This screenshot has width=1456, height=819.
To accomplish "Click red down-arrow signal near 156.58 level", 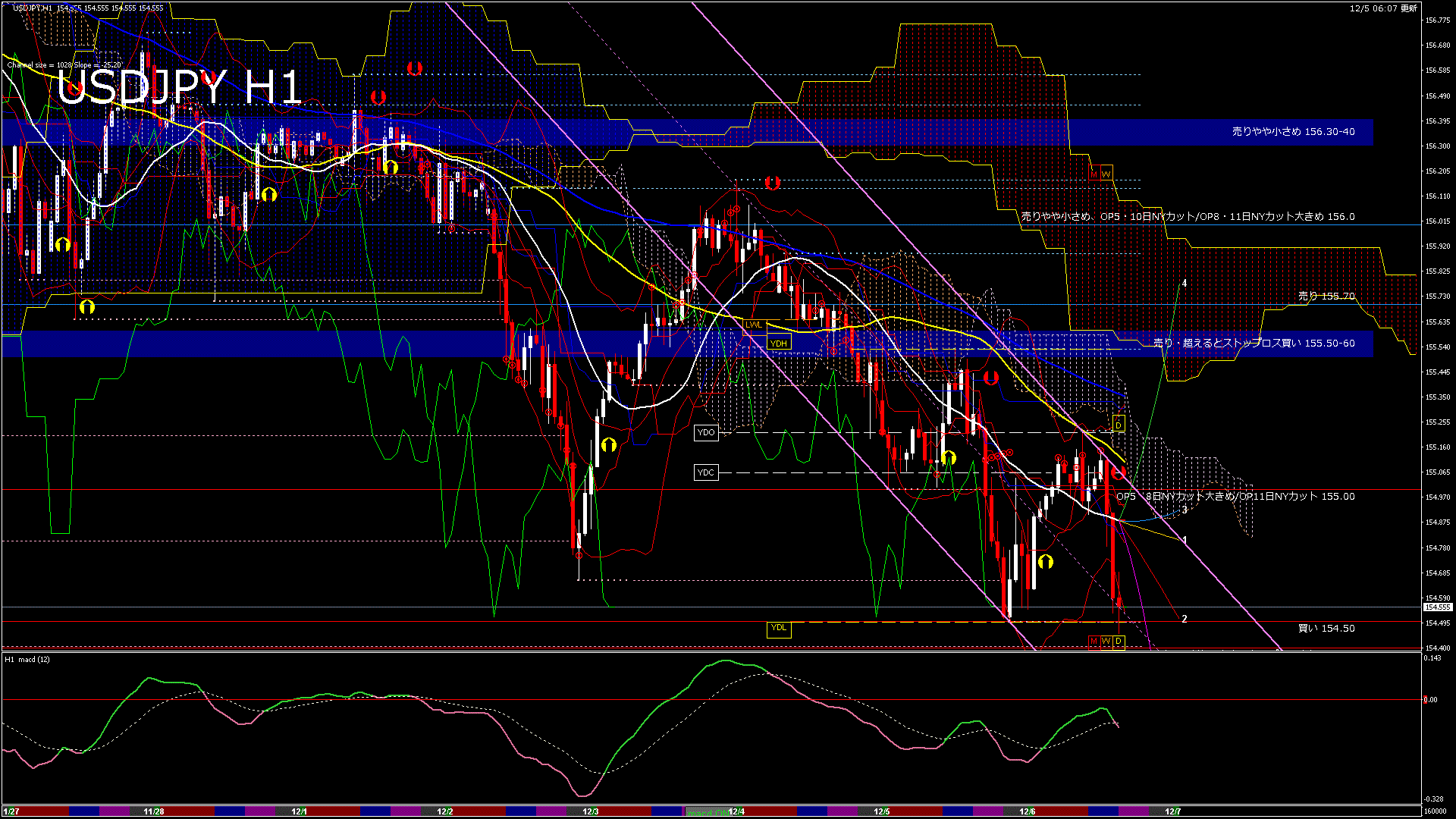I will pyautogui.click(x=414, y=68).
